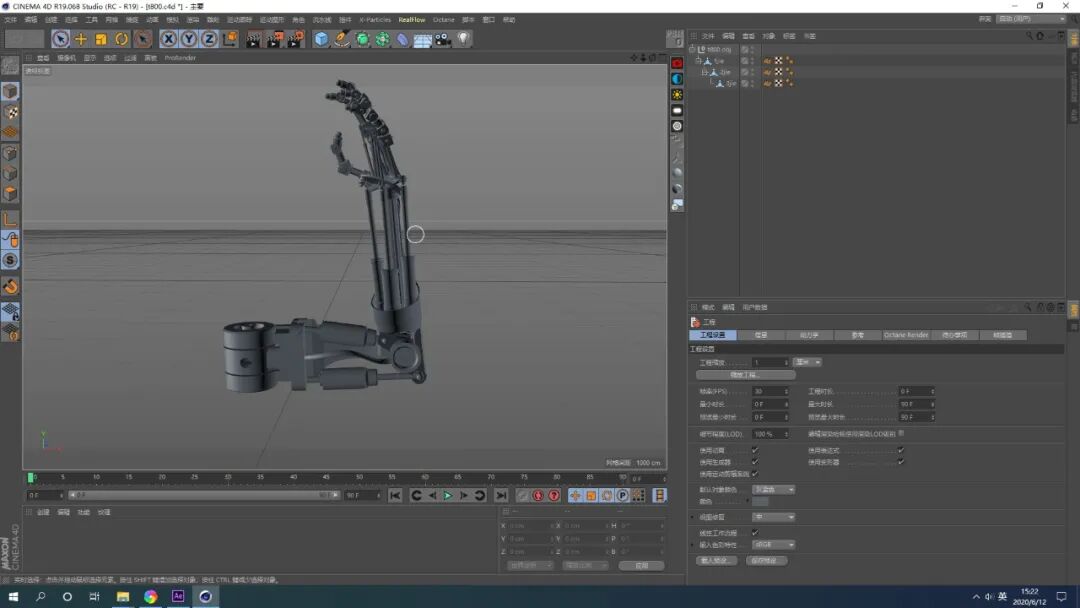Image resolution: width=1080 pixels, height=608 pixels.
Task: Click the X axis lock icon
Action: pos(167,39)
